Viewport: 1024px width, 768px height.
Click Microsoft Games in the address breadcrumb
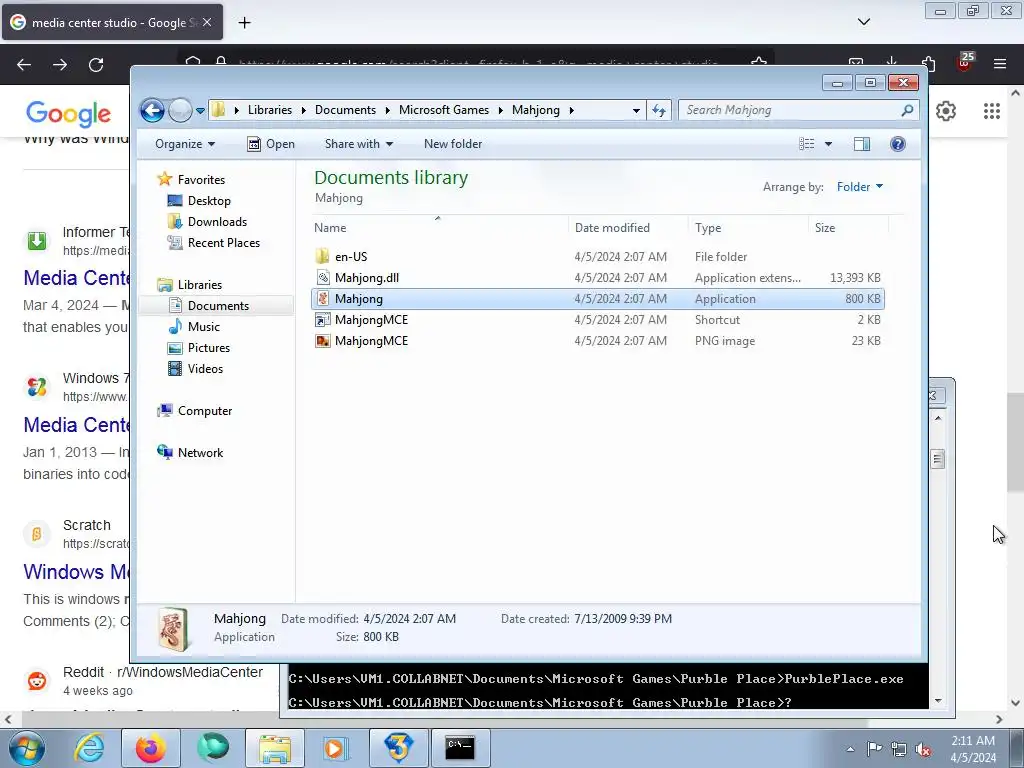point(443,110)
